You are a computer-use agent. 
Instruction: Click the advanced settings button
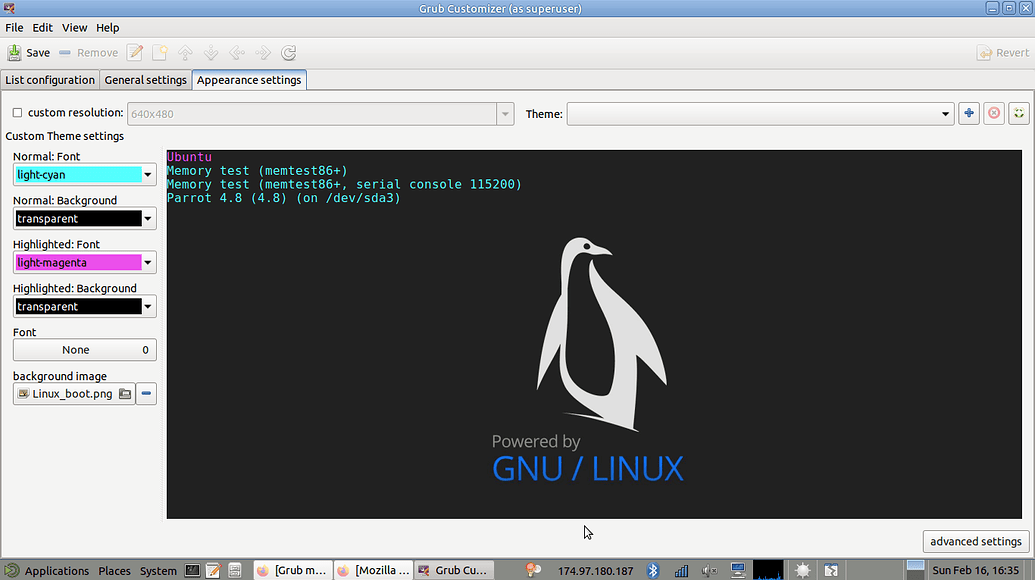(974, 541)
